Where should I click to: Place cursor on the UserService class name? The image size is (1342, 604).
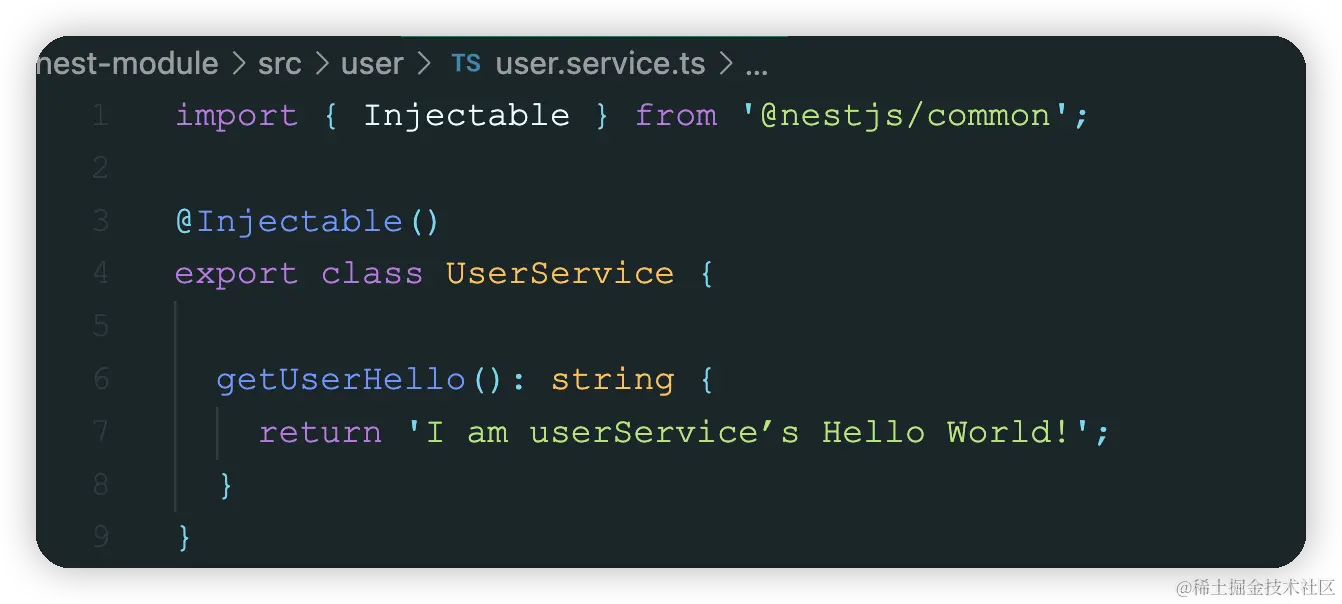click(559, 273)
